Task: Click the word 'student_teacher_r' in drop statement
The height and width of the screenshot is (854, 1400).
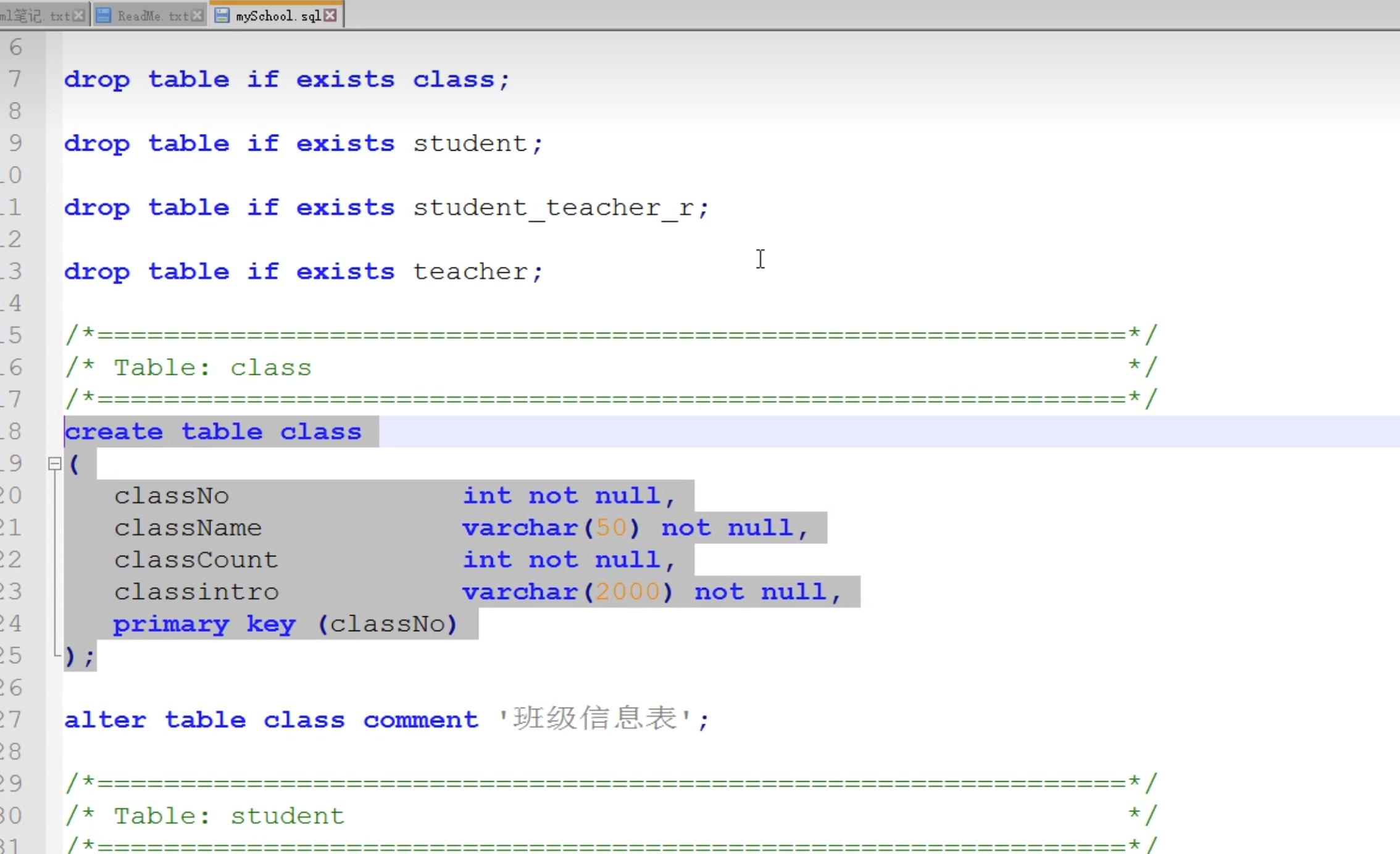Action: [552, 207]
